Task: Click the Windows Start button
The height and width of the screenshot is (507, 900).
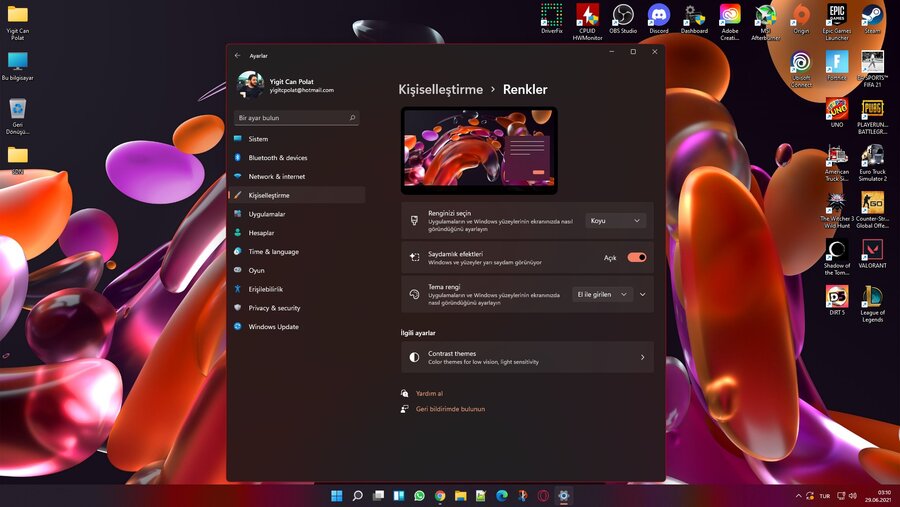Action: tap(336, 495)
